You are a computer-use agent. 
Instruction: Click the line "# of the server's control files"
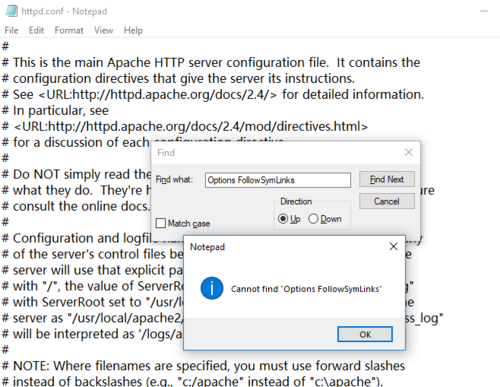pyautogui.click(x=93, y=254)
